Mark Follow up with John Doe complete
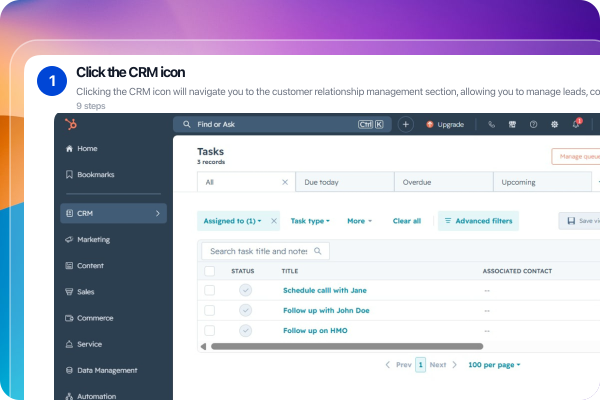Image resolution: width=600 pixels, height=400 pixels. click(x=246, y=310)
